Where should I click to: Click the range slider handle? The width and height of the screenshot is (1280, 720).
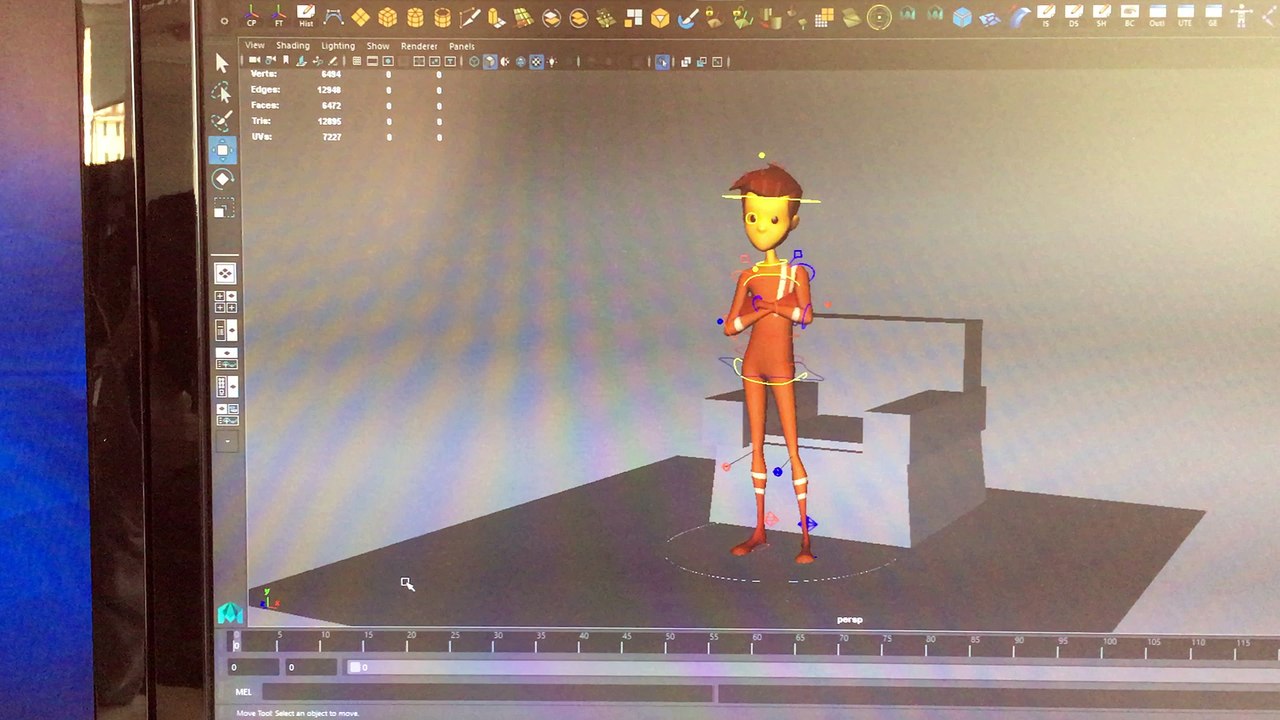point(355,667)
